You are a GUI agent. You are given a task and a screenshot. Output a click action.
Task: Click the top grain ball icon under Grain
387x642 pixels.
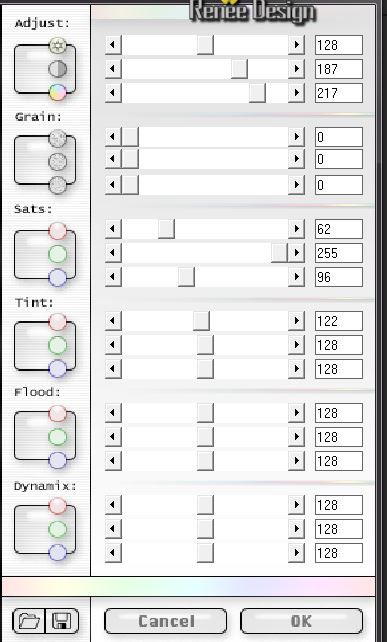(x=58, y=138)
